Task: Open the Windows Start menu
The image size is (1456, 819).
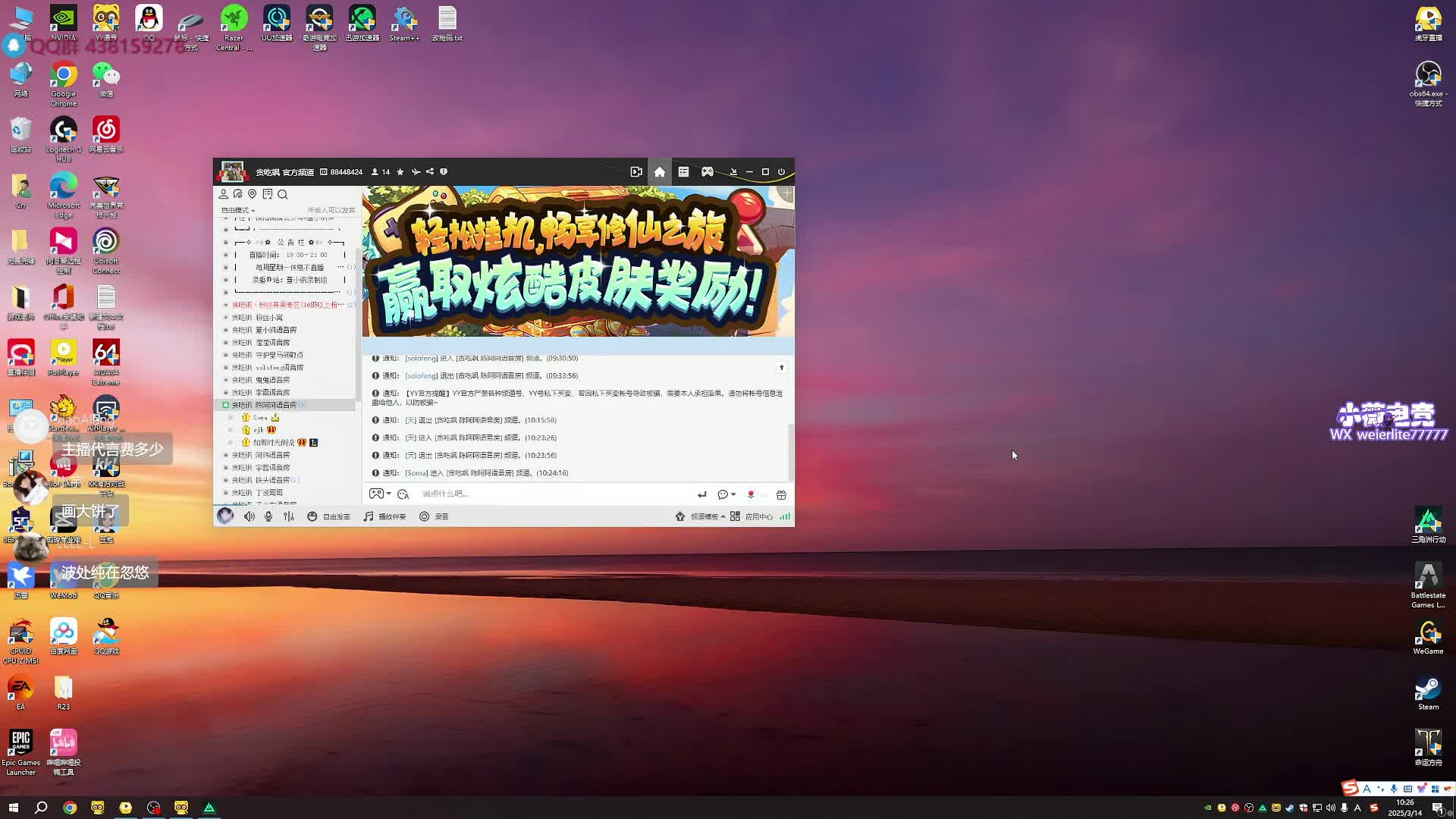Action: click(x=13, y=808)
